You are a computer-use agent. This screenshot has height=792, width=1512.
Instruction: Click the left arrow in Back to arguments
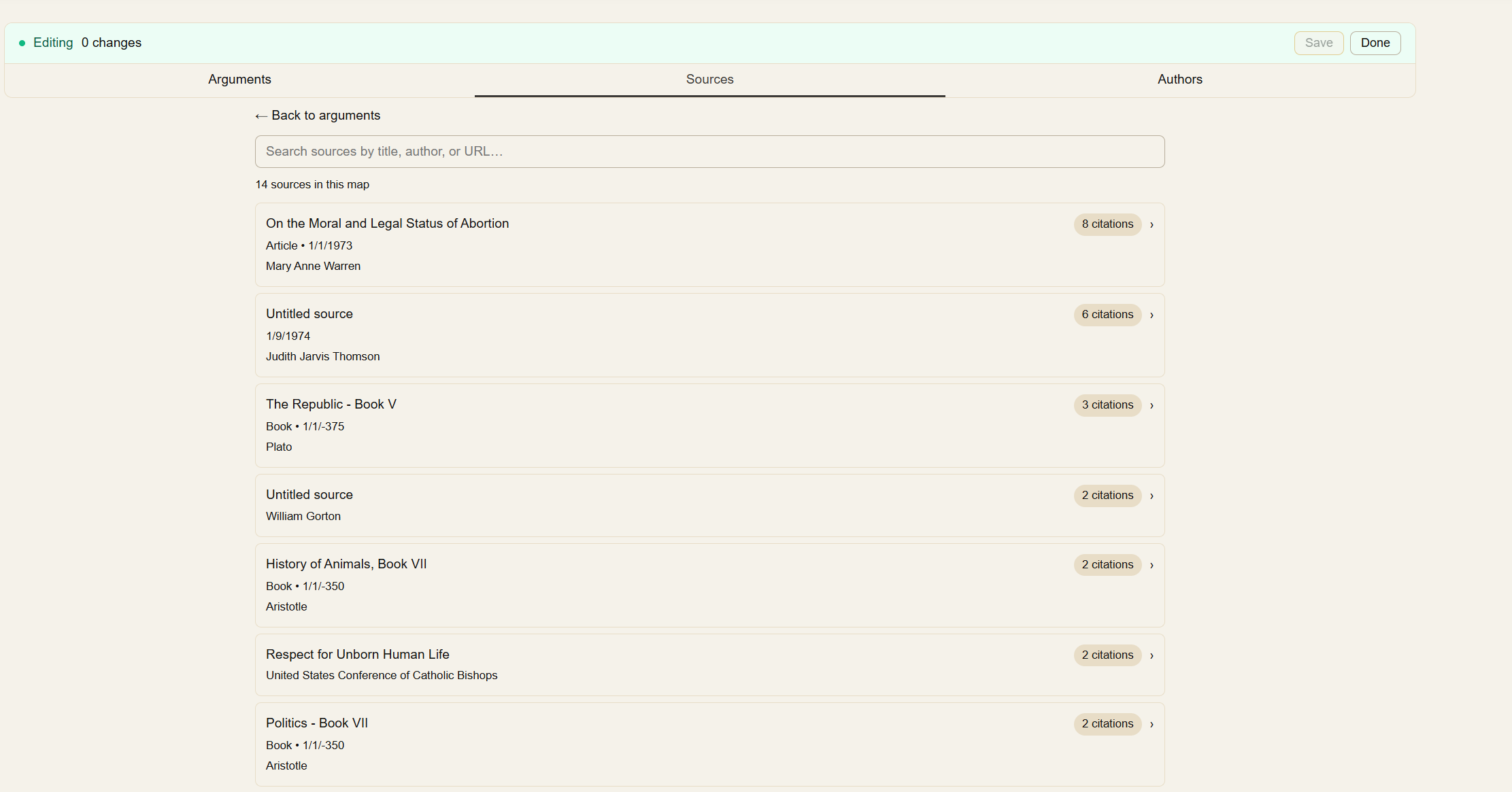tap(261, 116)
